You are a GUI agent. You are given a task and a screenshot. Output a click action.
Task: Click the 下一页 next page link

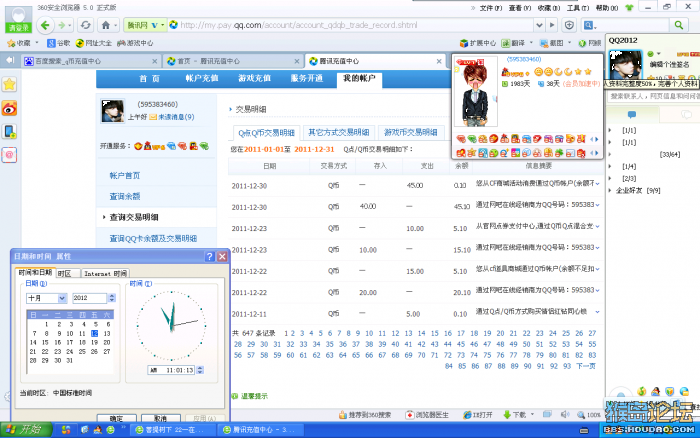point(586,366)
